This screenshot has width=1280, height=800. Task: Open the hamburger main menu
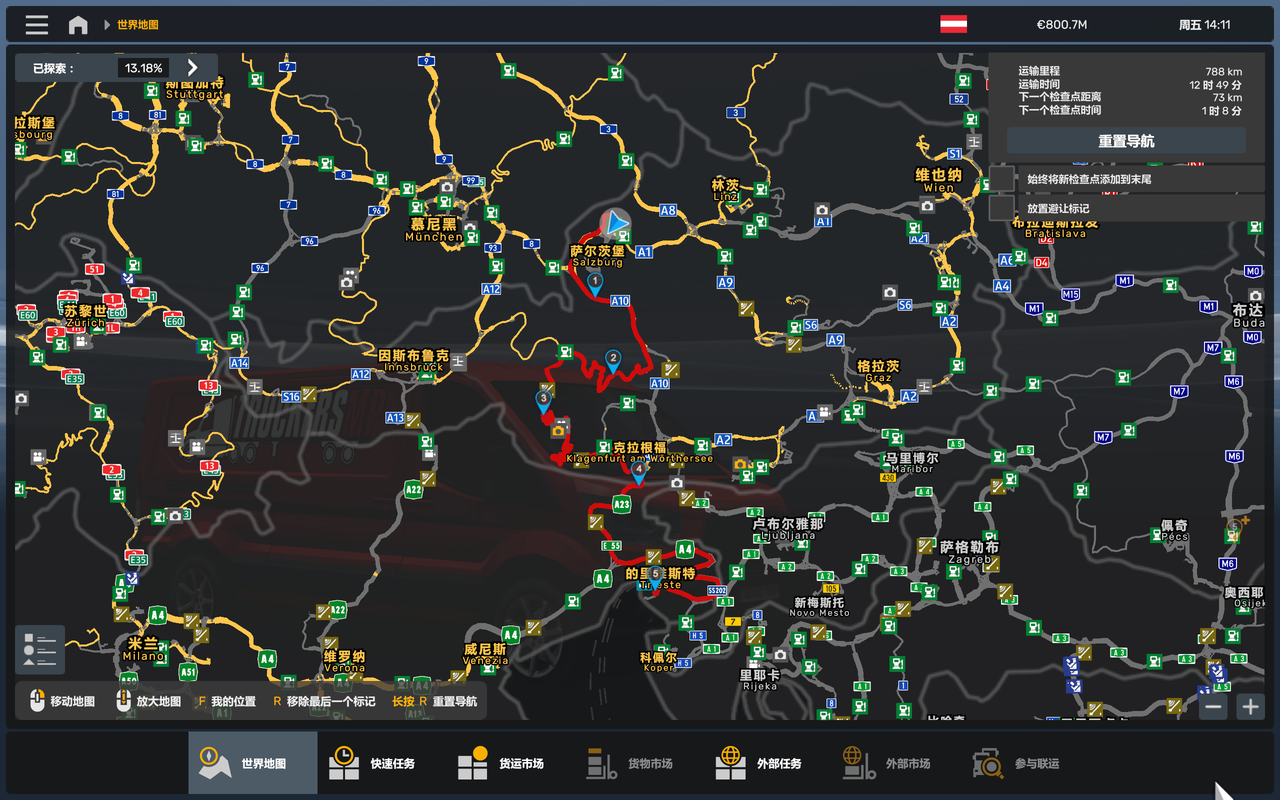tap(37, 25)
